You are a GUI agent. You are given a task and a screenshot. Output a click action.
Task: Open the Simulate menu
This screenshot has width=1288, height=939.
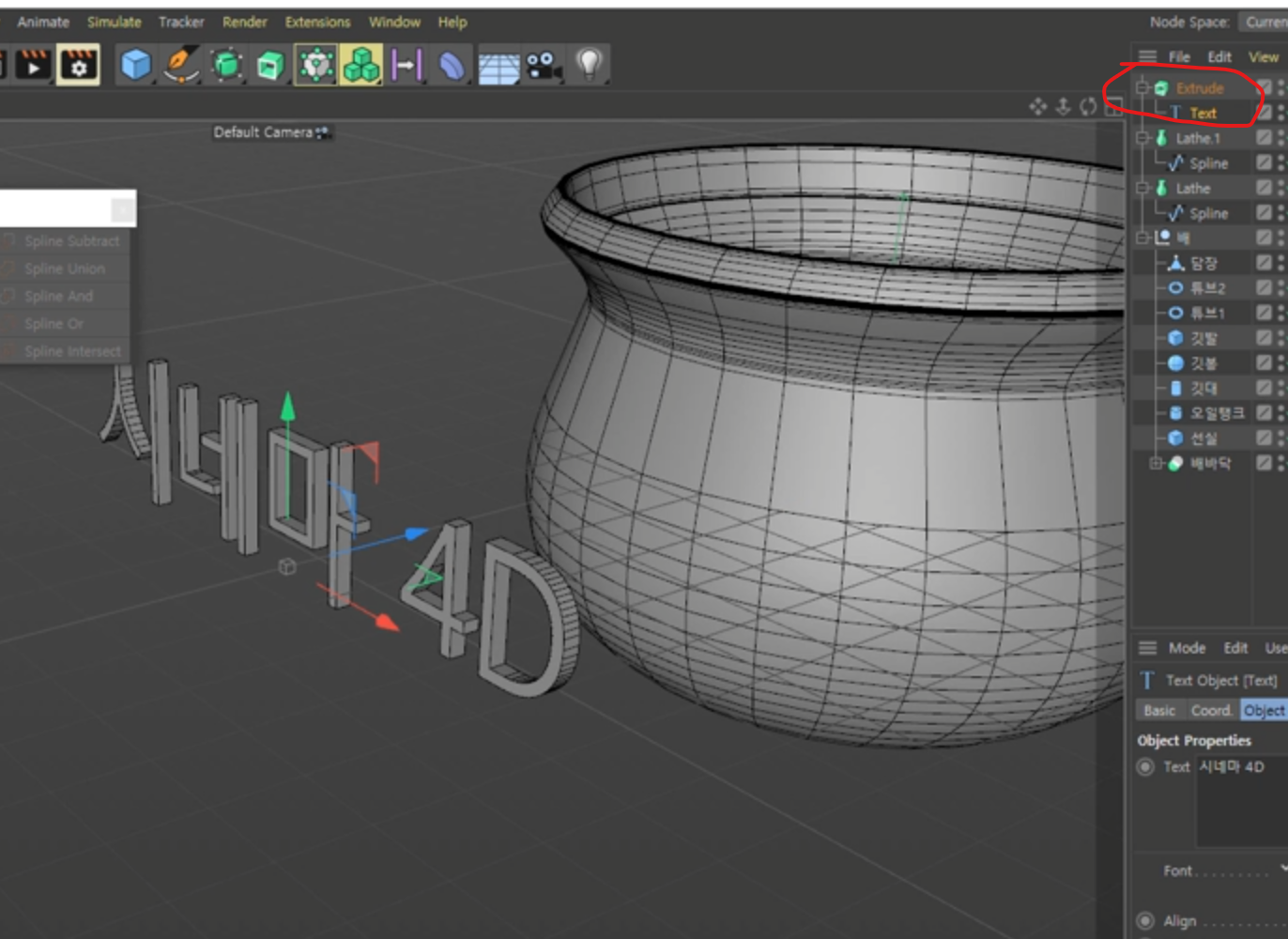pyautogui.click(x=115, y=22)
